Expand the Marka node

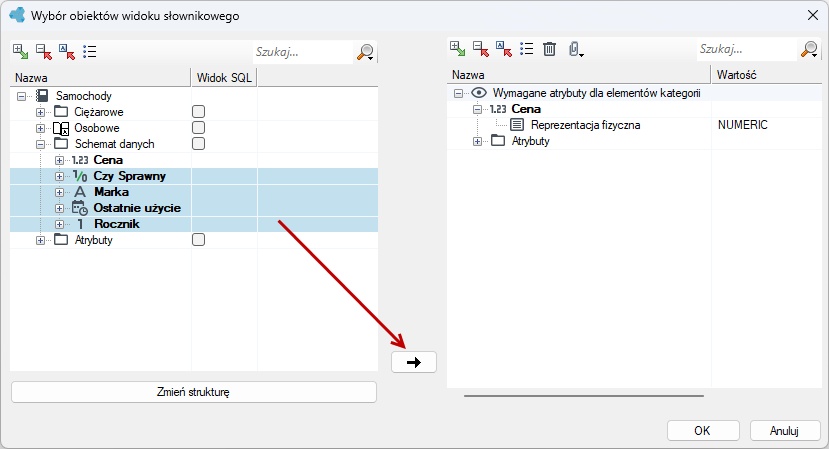pos(59,193)
